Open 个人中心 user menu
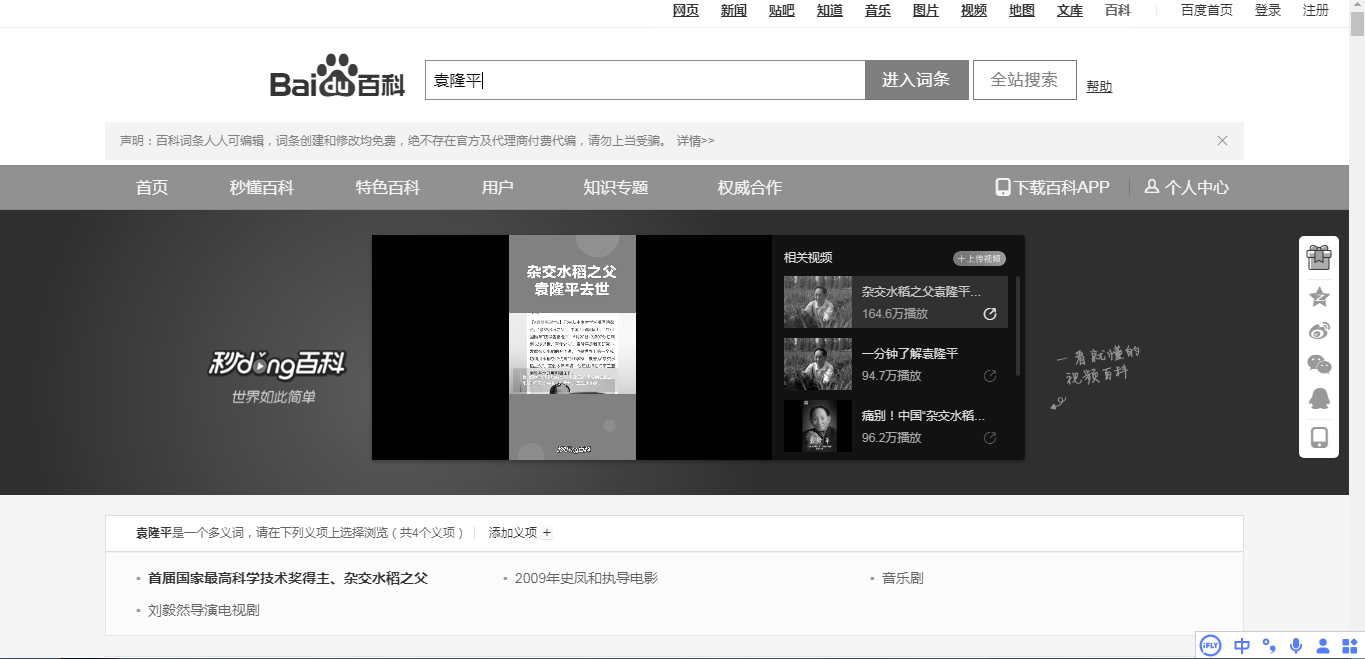1365x659 pixels. point(1186,187)
